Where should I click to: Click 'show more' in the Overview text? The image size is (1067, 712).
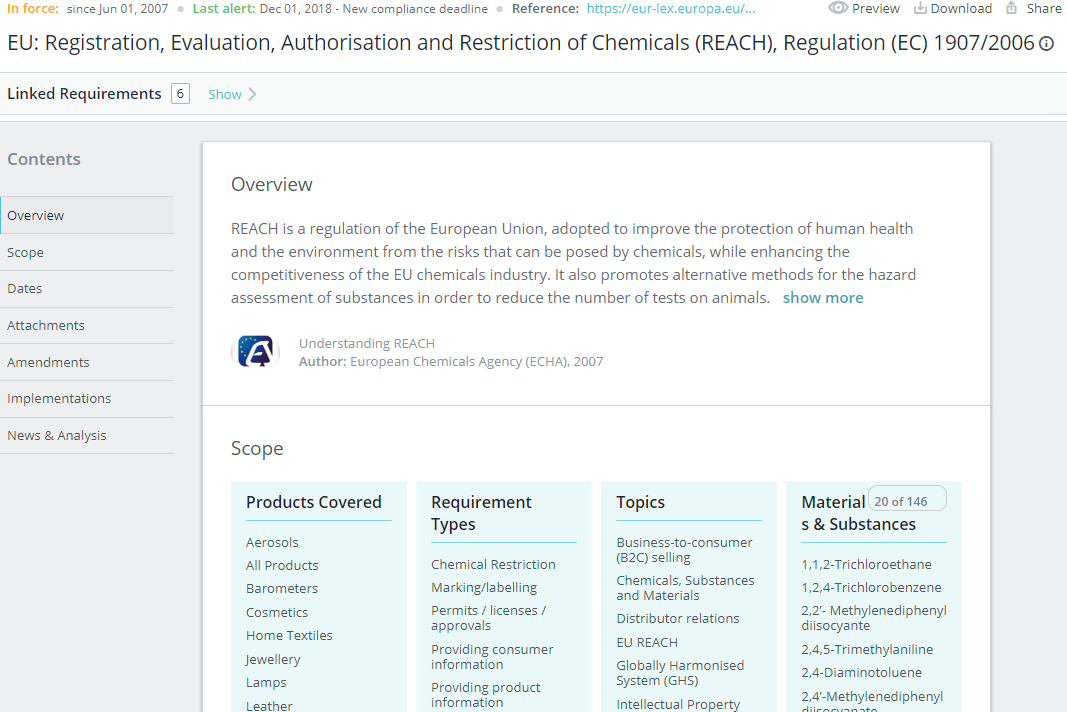click(822, 297)
